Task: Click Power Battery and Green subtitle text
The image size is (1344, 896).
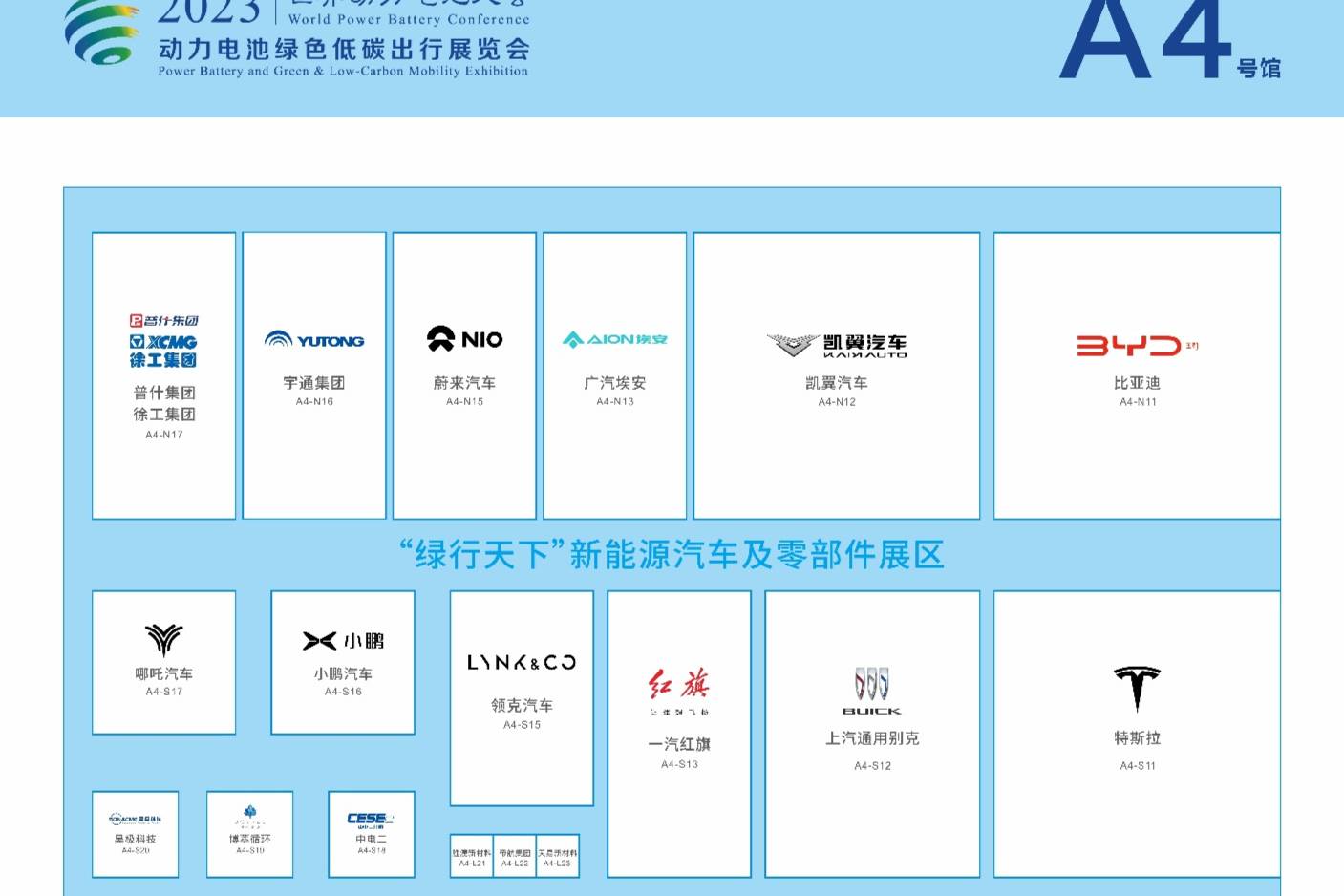Action: [343, 71]
